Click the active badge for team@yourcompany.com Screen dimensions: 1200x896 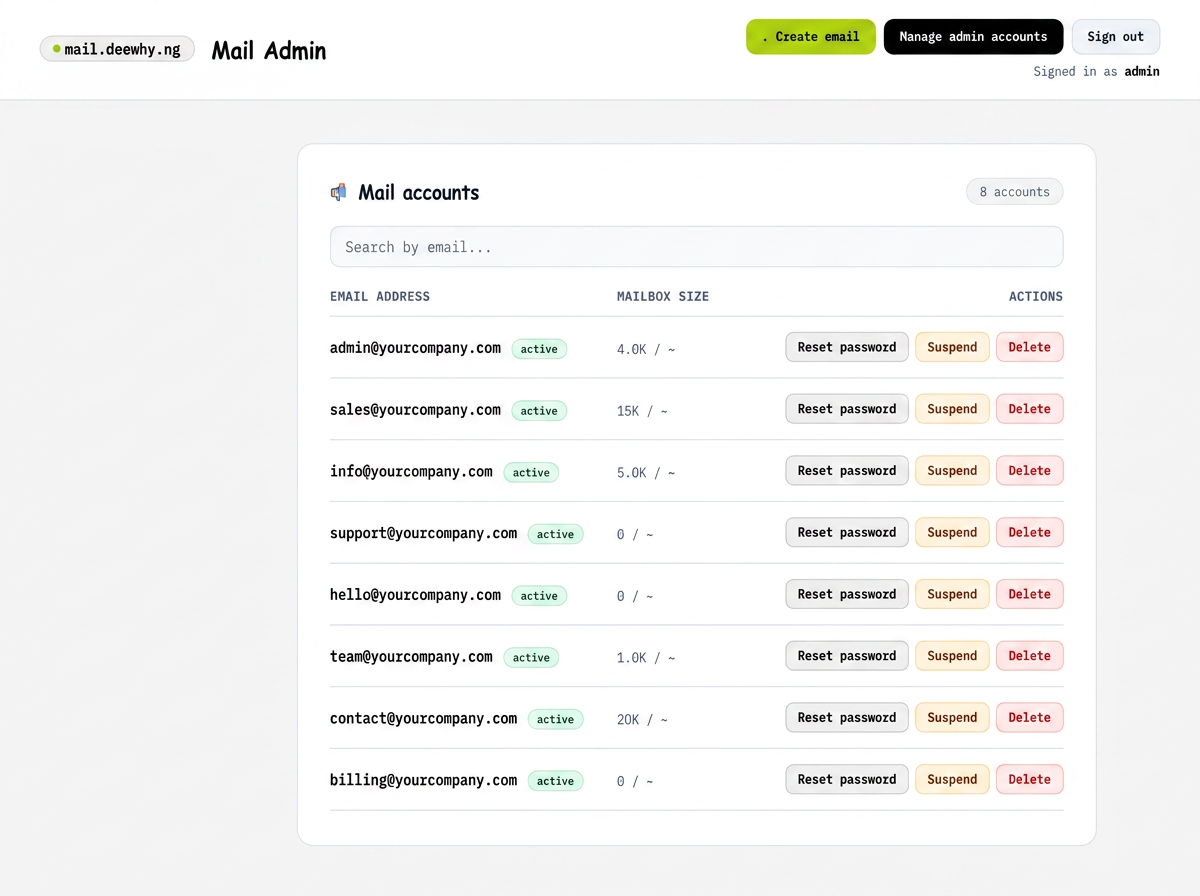pyautogui.click(x=531, y=658)
